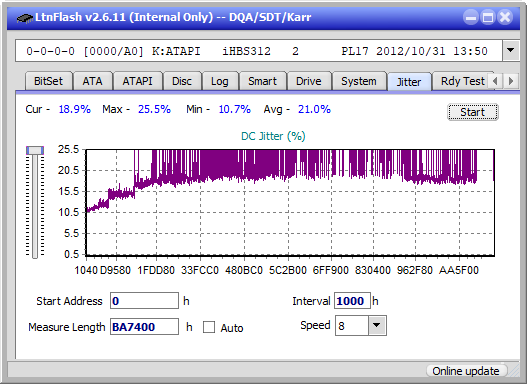Open the Disc tab

182,81
